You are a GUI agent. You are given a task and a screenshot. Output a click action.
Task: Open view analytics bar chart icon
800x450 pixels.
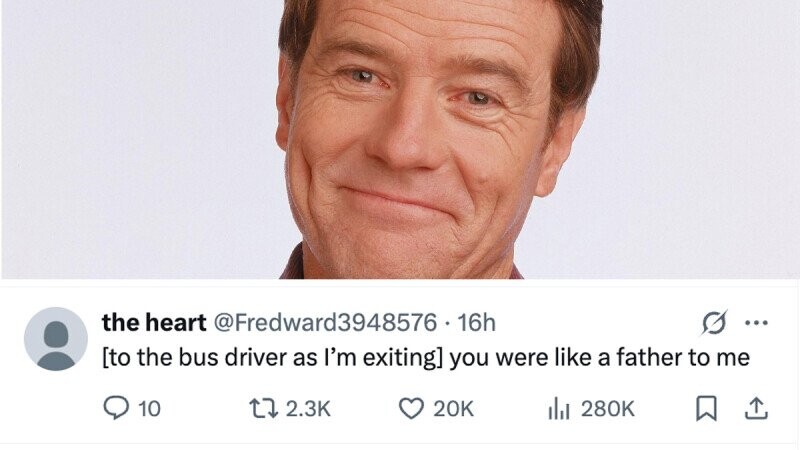[x=559, y=409]
